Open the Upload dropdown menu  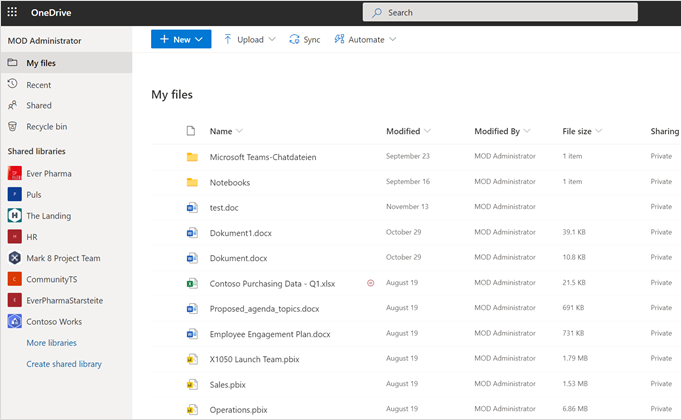[248, 40]
